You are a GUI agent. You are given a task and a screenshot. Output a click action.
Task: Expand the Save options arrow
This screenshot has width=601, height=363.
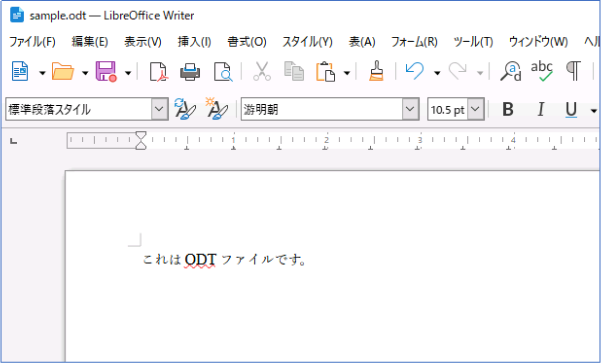coord(128,72)
